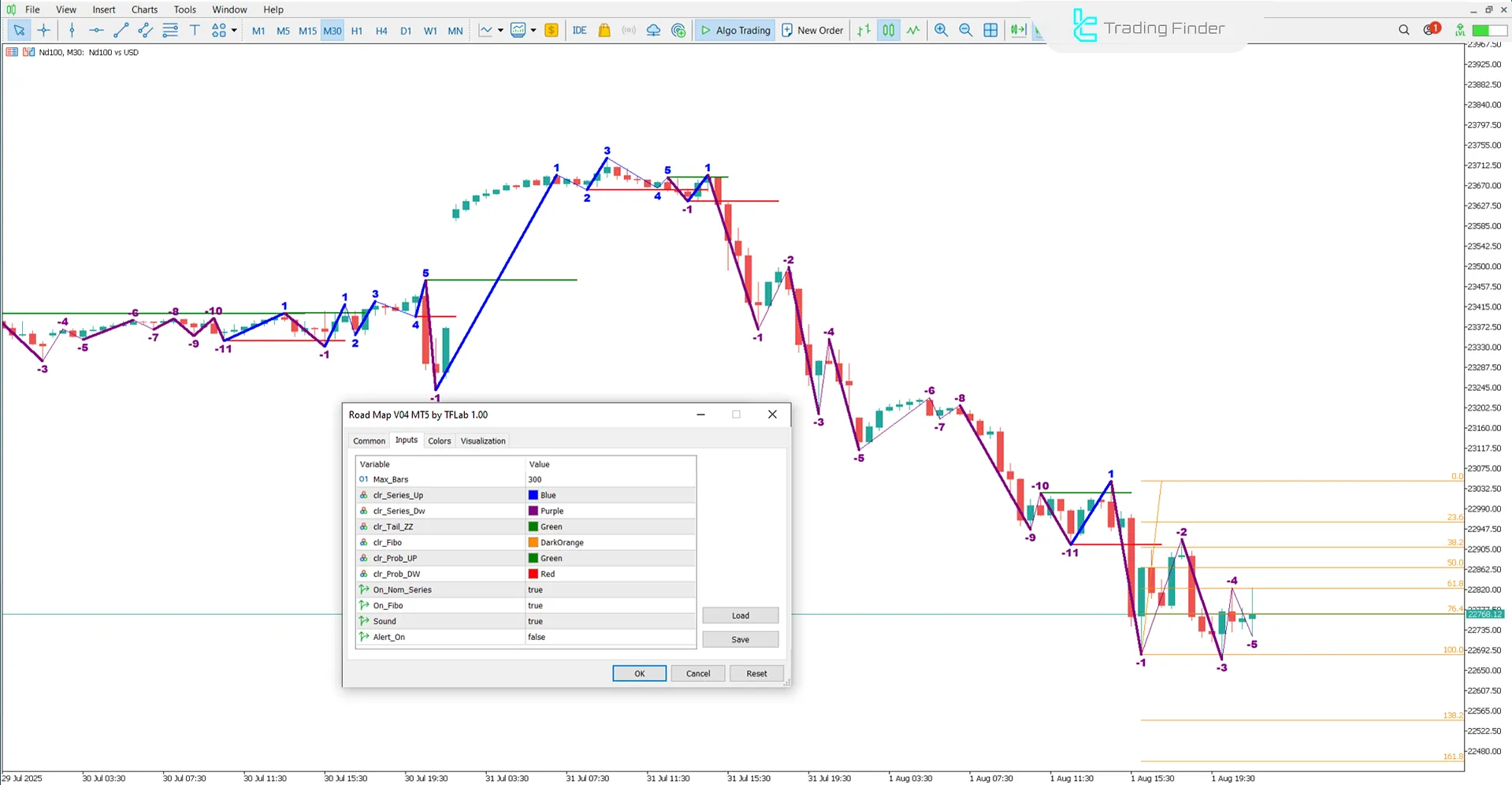Disable the On_Fibo option

pyautogui.click(x=611, y=605)
